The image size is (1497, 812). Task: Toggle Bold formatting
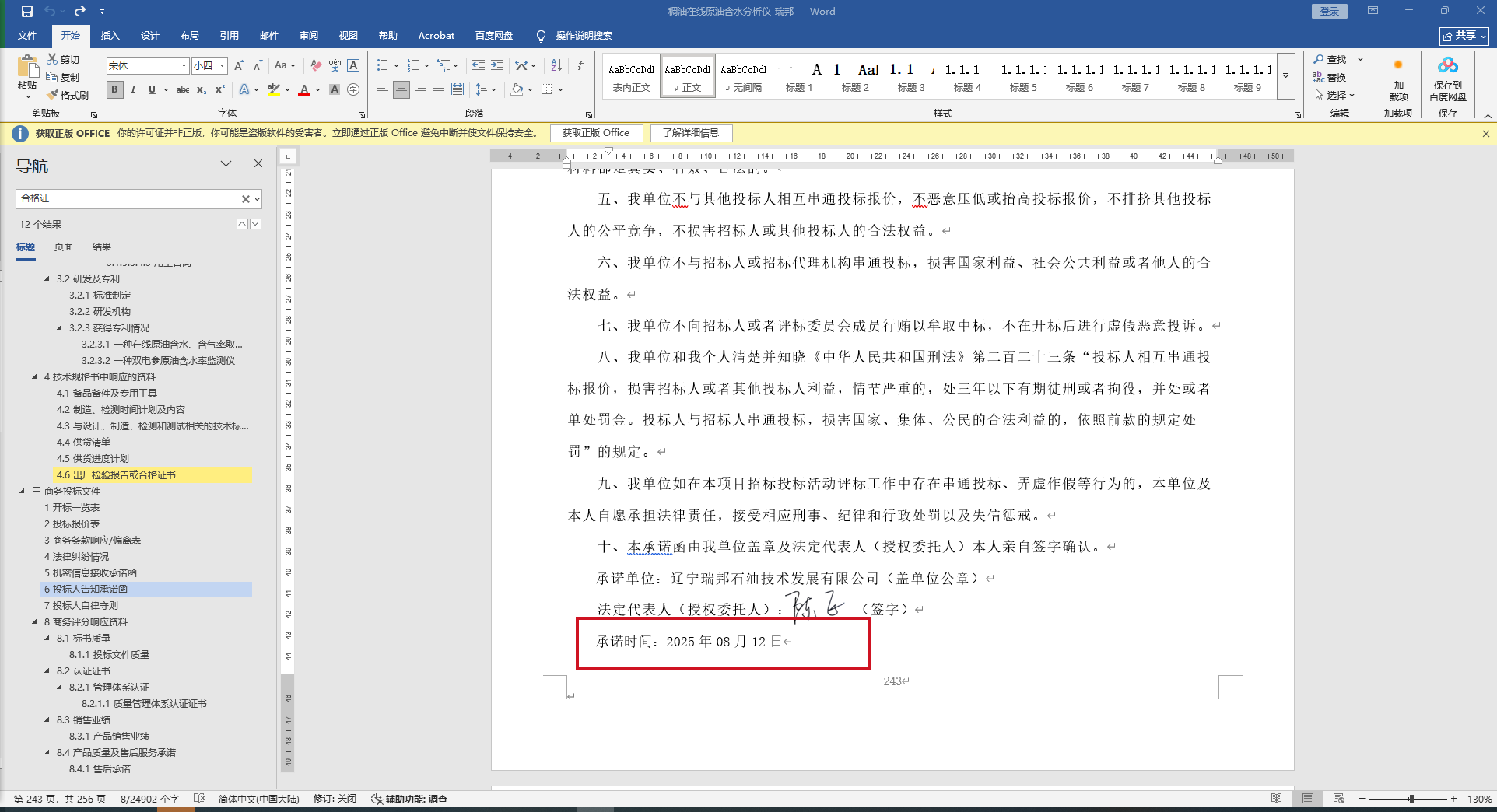tap(114, 89)
